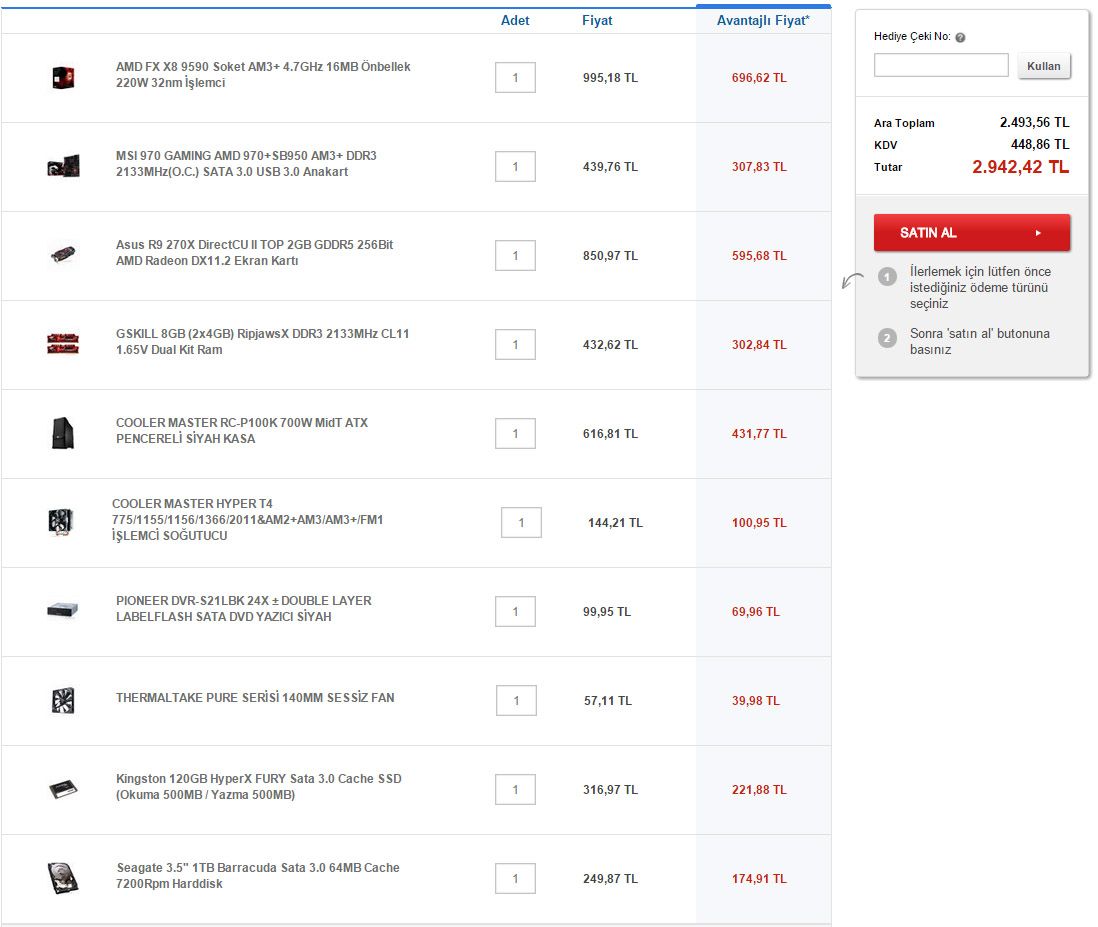Click the Asus R9 270X graphics card image

point(63,255)
